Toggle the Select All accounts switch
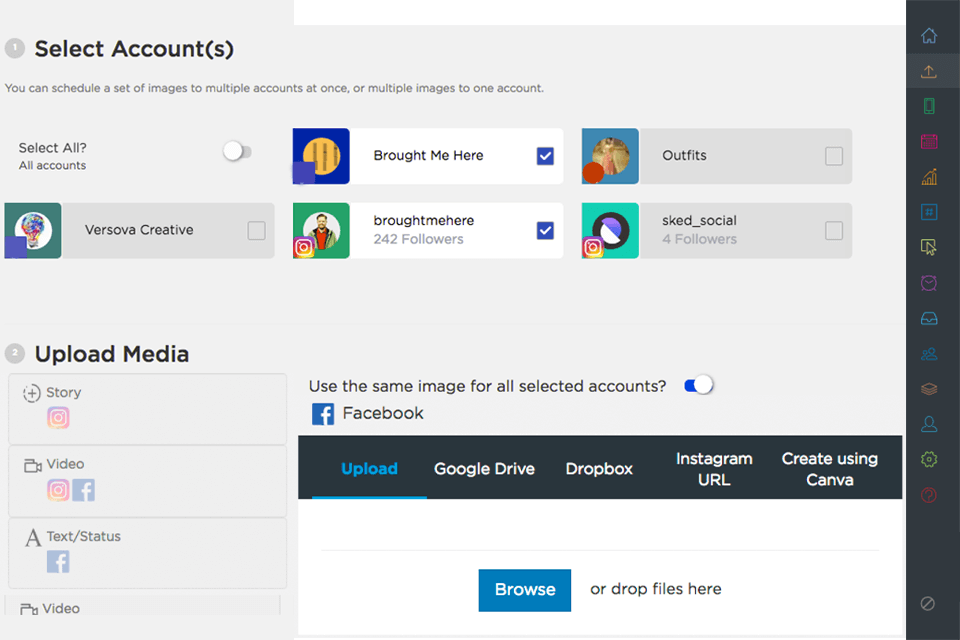 (x=237, y=152)
